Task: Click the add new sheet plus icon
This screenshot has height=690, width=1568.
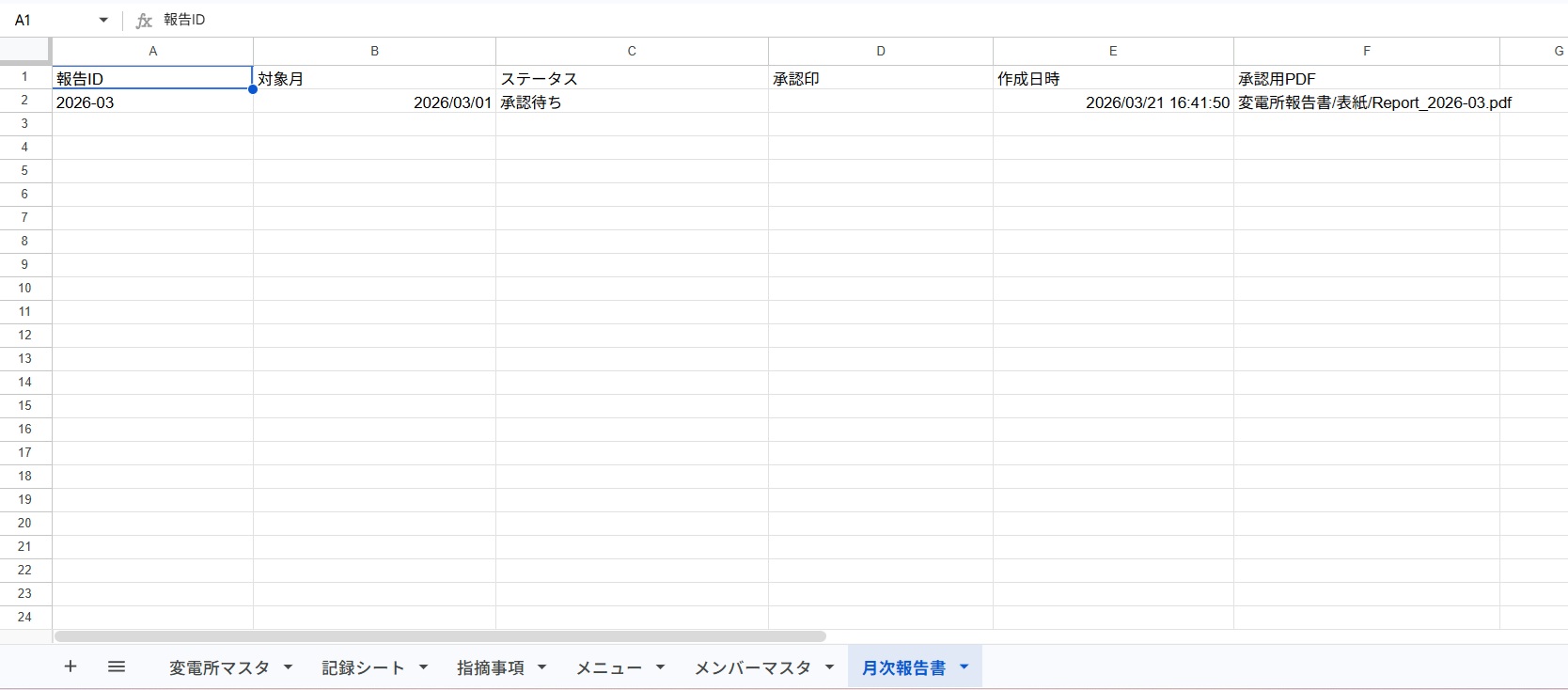Action: pos(71,666)
